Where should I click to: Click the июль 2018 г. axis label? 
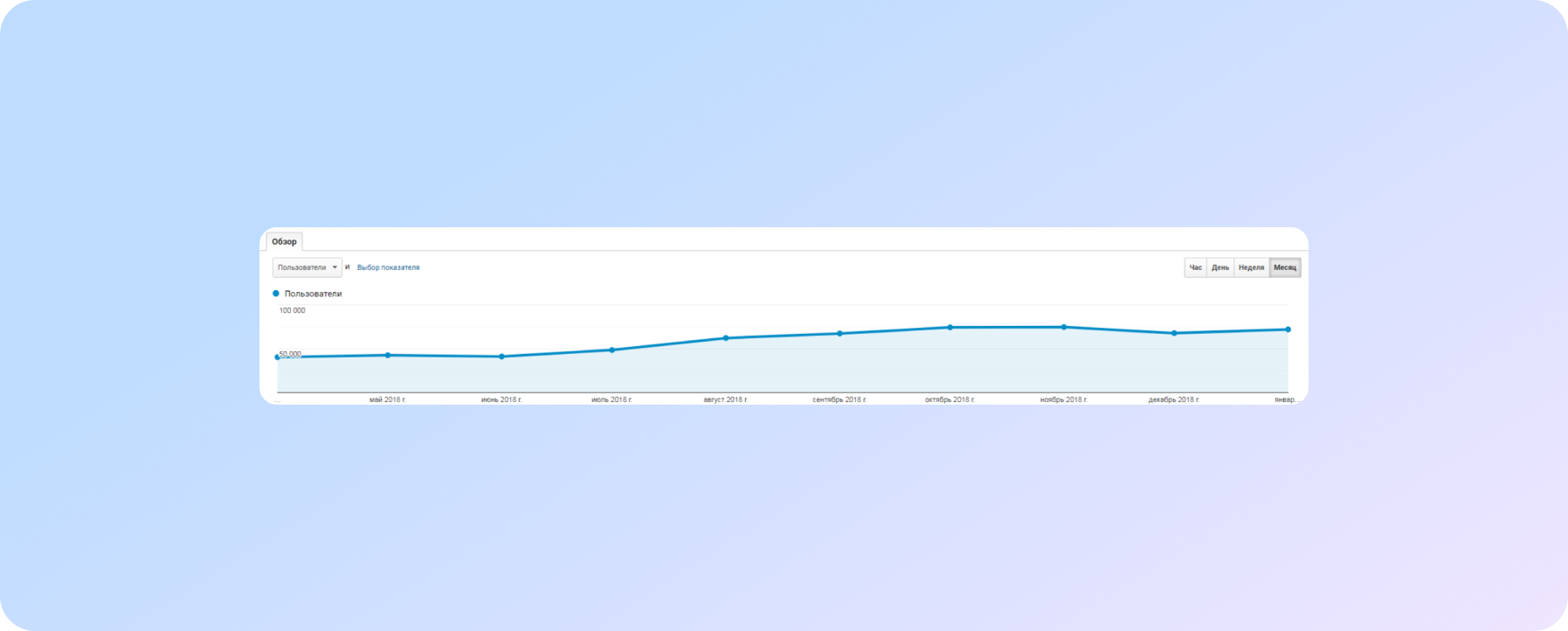[611, 399]
